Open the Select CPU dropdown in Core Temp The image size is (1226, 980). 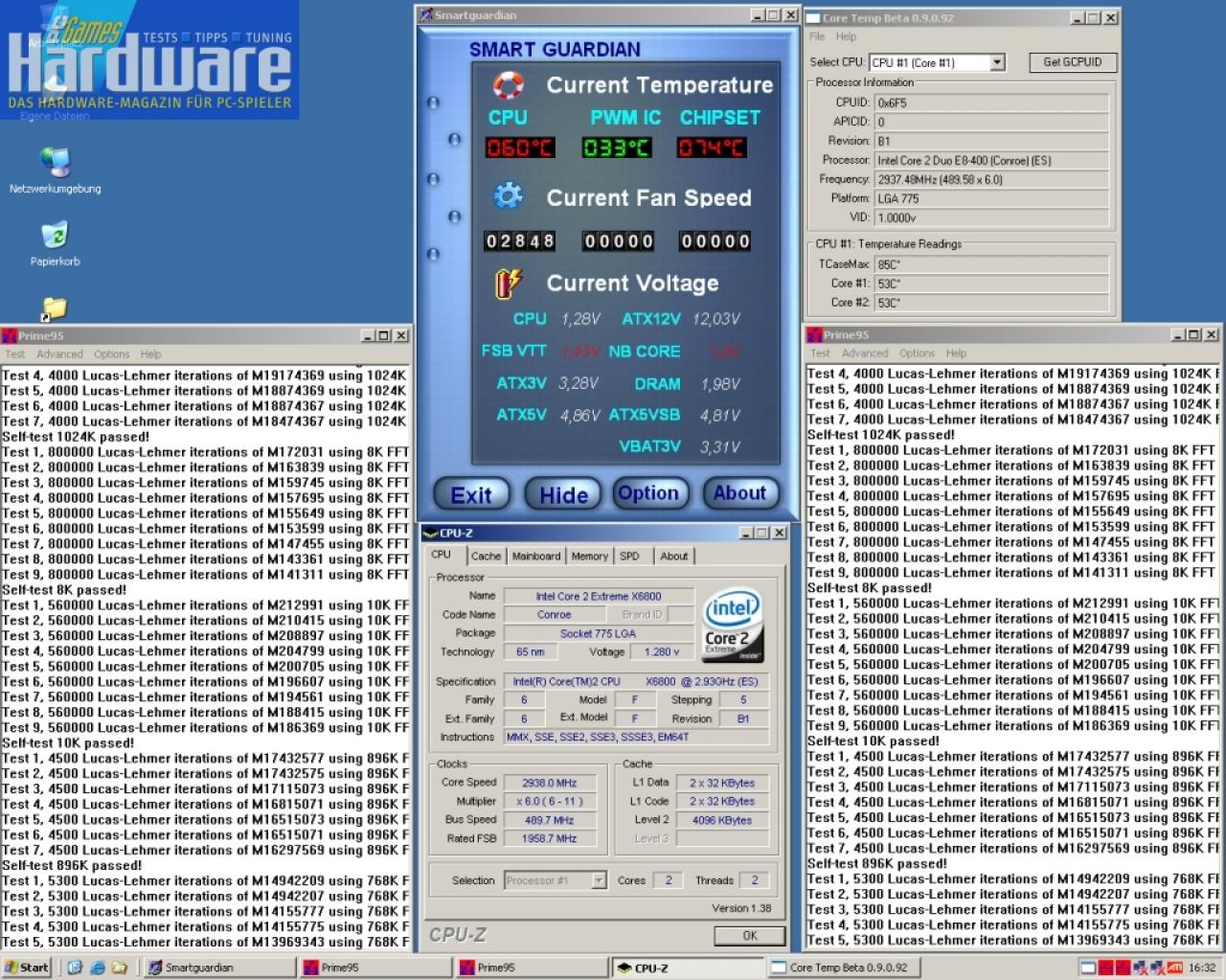997,62
